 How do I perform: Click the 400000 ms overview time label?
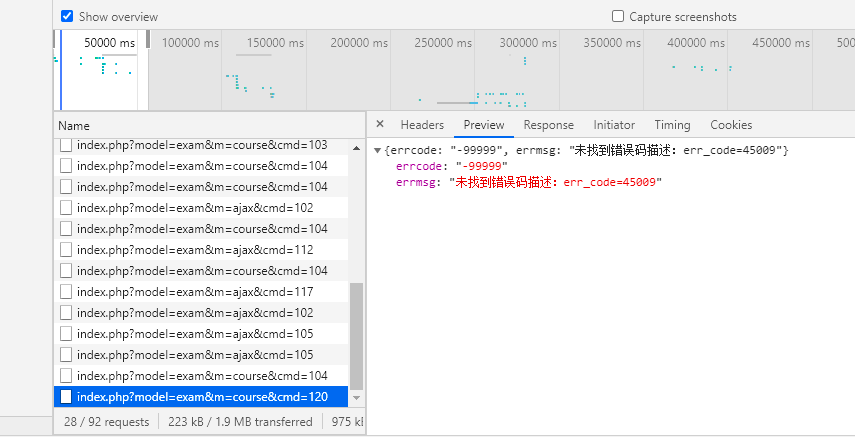[696, 43]
